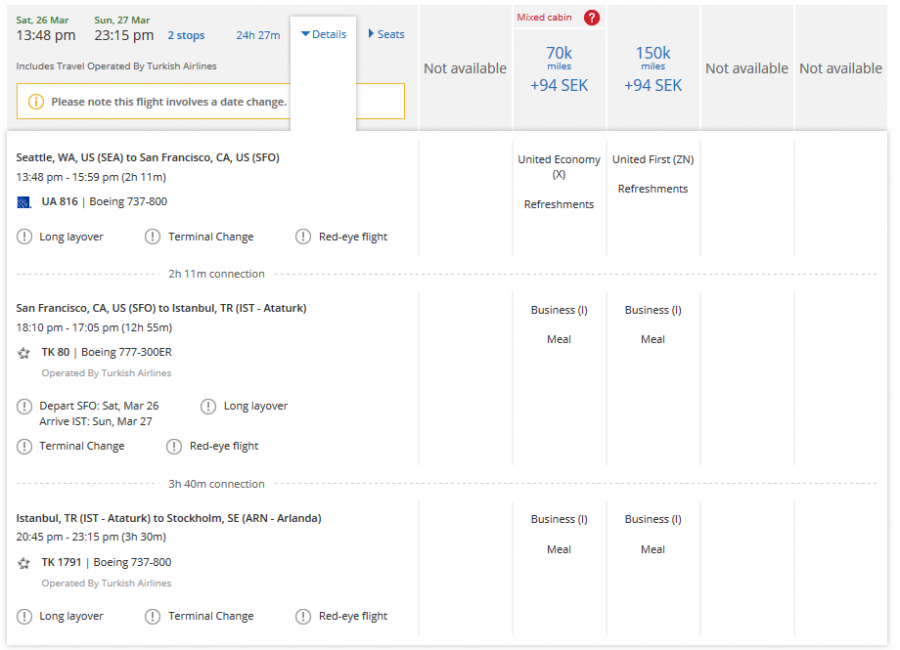Click TK 1791 flight number
Image resolution: width=900 pixels, height=650 pixels.
pyautogui.click(x=61, y=563)
